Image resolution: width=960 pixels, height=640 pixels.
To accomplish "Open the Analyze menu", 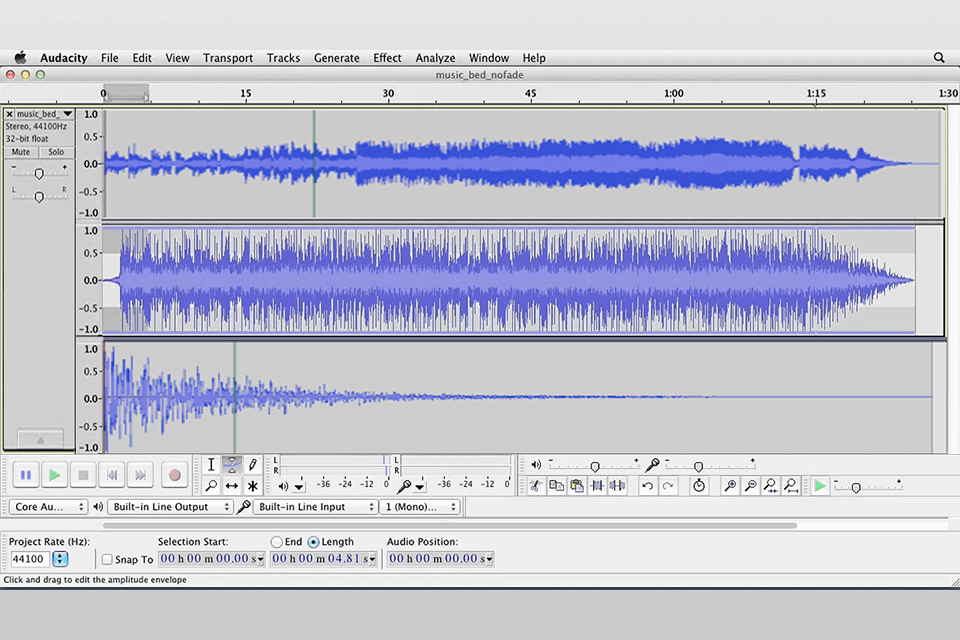I will [435, 58].
